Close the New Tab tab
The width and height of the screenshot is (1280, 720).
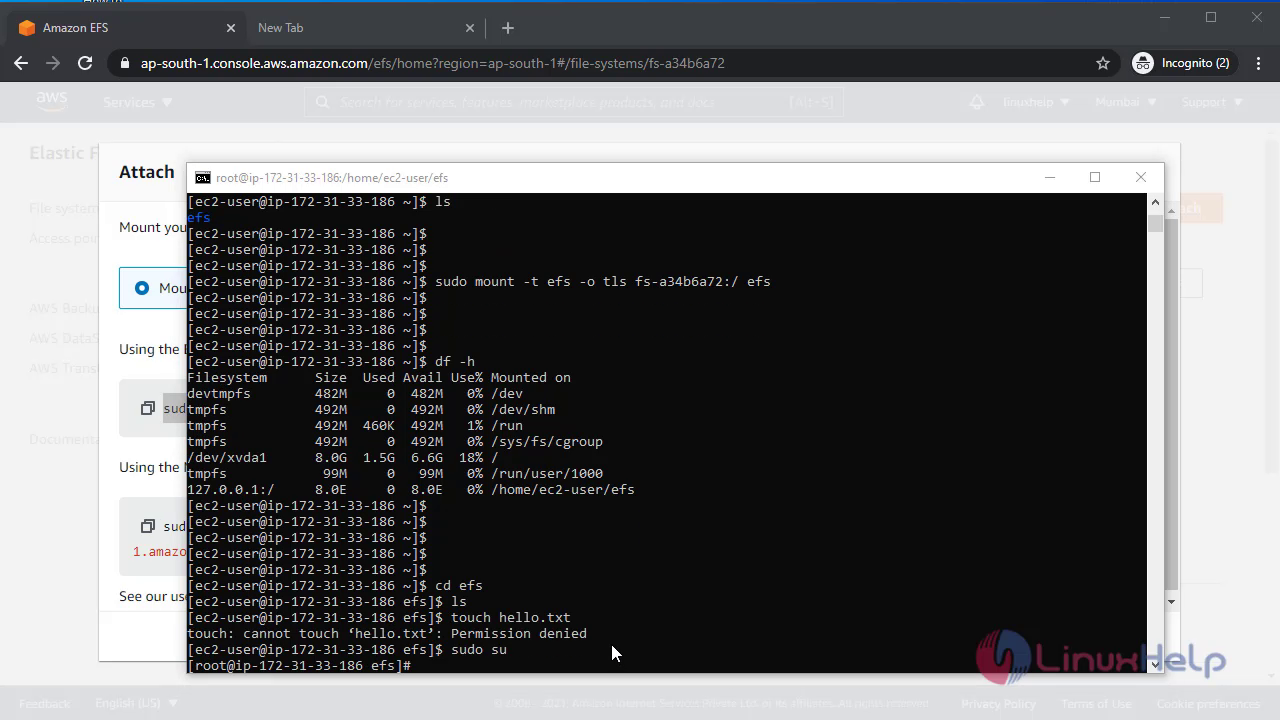(x=471, y=28)
